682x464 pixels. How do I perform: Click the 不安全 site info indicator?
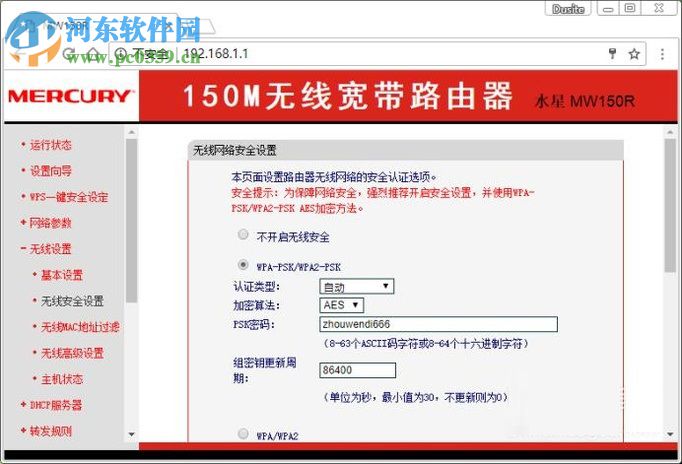(x=142, y=54)
